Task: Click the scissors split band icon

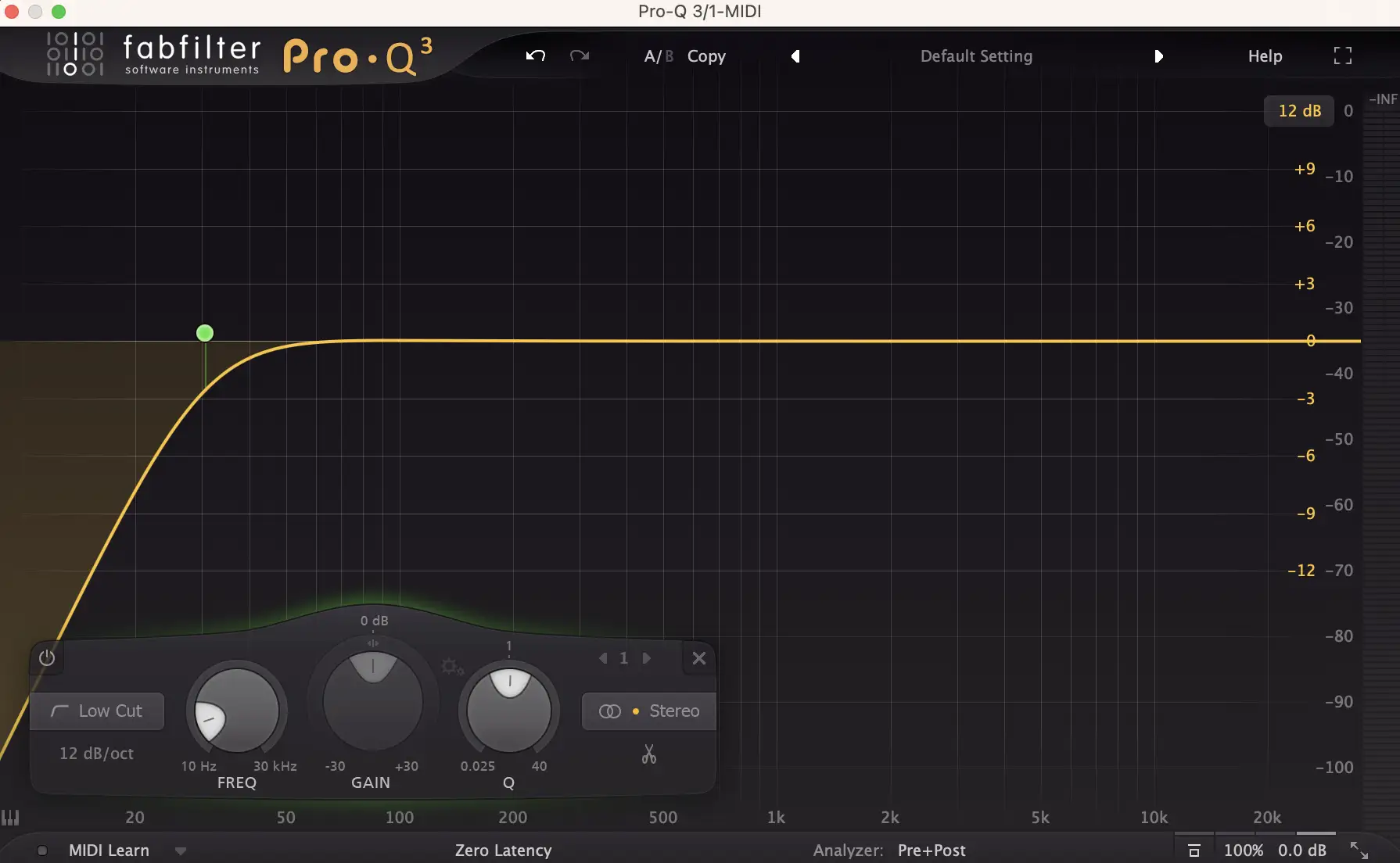Action: tap(648, 754)
